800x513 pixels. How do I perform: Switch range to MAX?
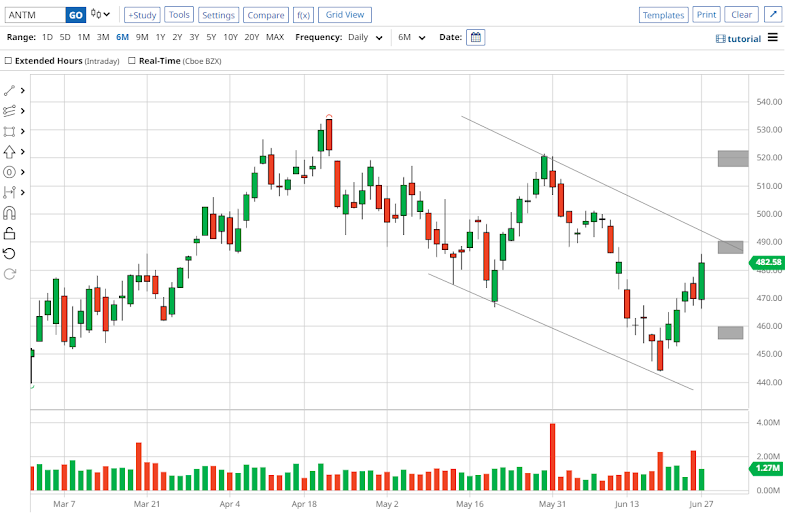pos(275,37)
